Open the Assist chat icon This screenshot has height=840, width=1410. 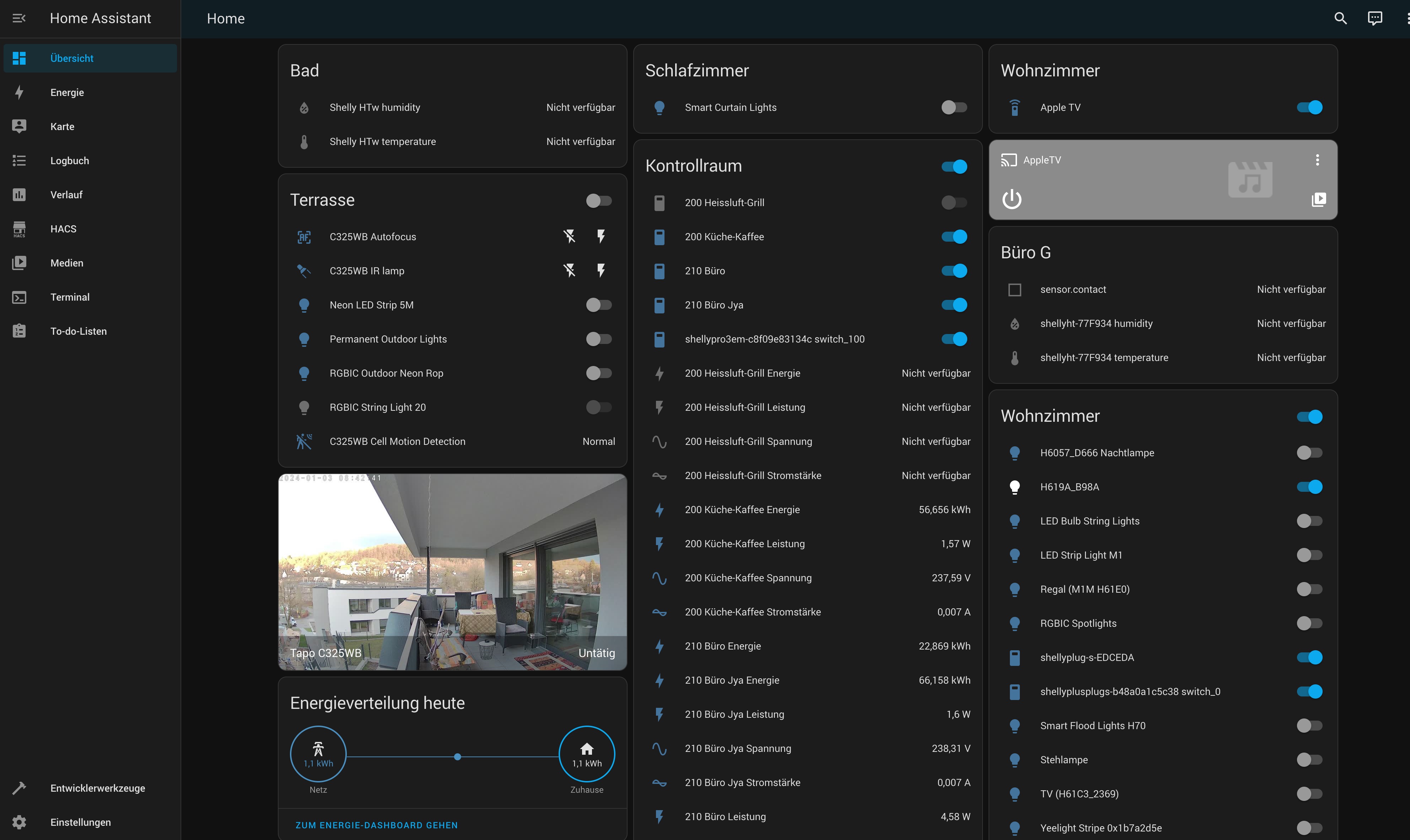pos(1374,18)
